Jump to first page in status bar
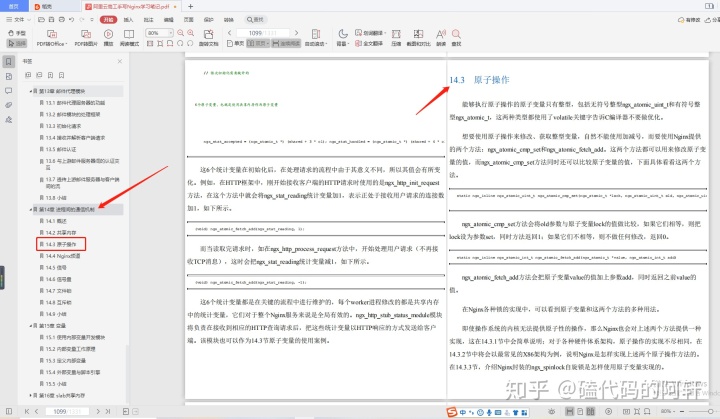 coord(27,412)
